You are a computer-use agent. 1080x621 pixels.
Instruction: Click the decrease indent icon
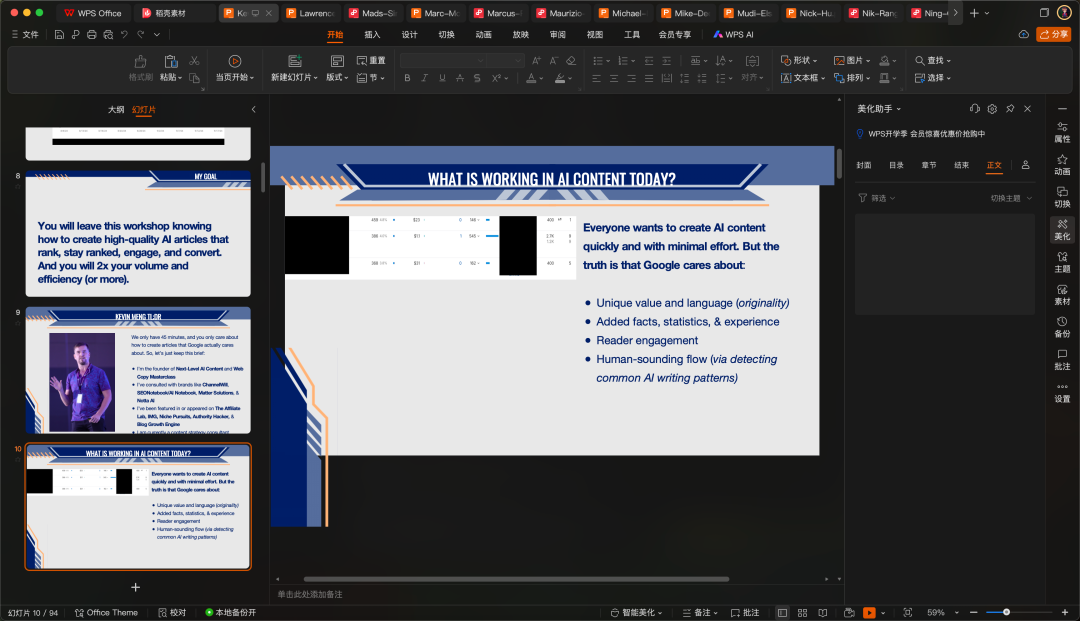click(649, 61)
